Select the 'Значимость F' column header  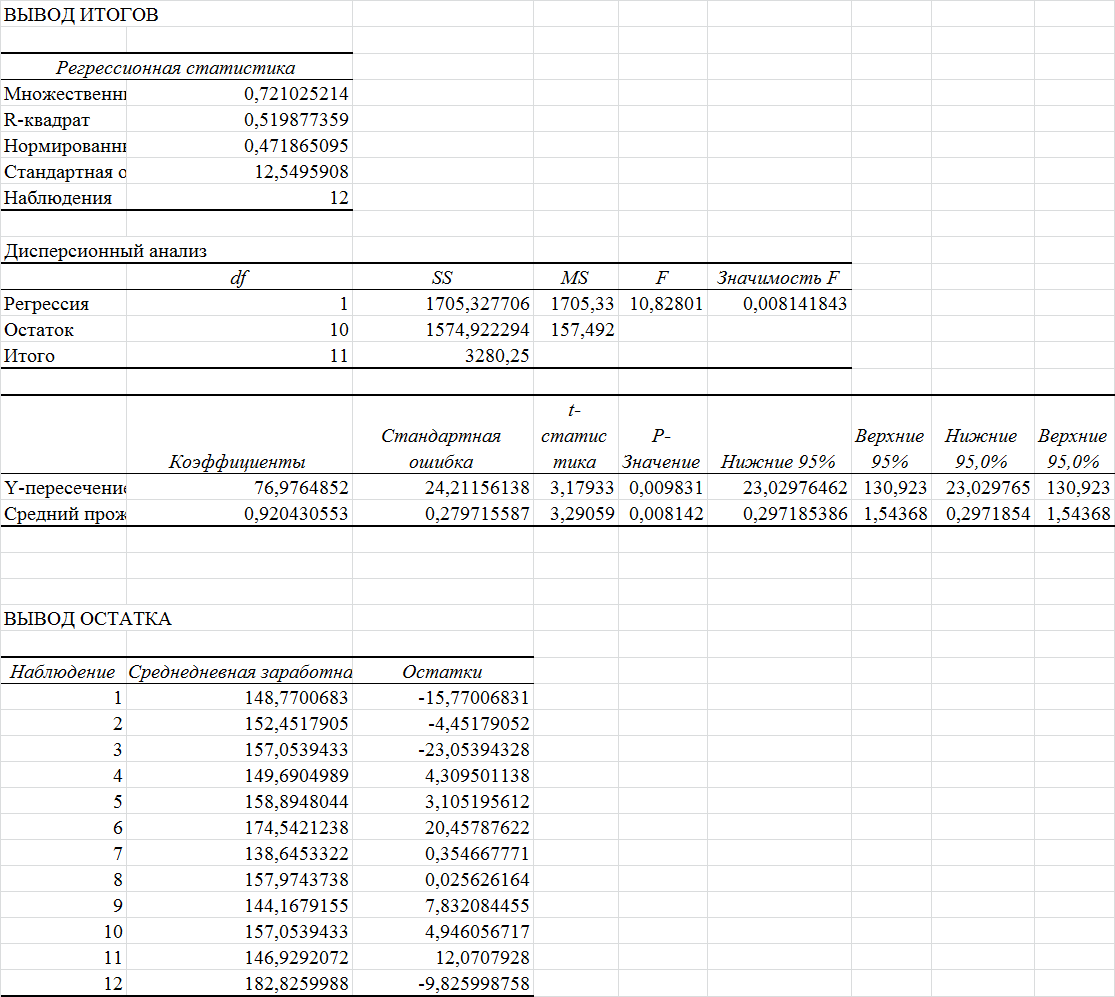click(778, 277)
